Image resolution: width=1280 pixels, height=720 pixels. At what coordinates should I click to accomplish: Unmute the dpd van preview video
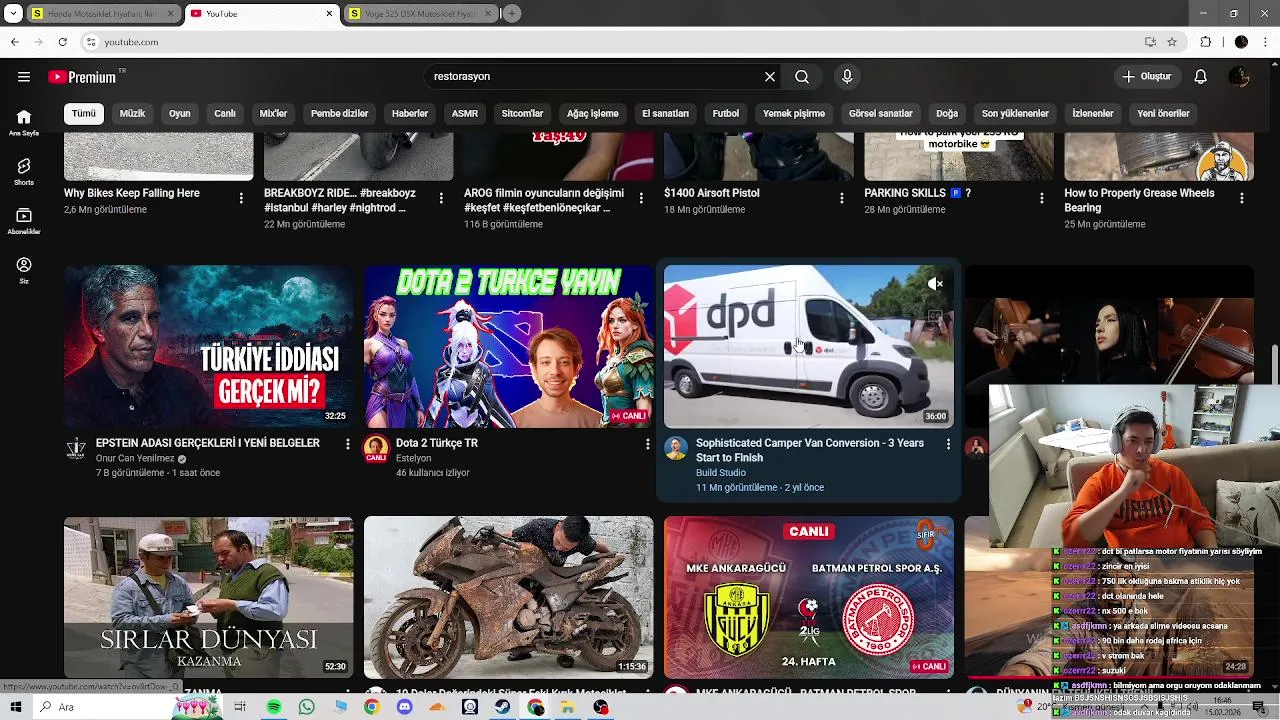[935, 284]
